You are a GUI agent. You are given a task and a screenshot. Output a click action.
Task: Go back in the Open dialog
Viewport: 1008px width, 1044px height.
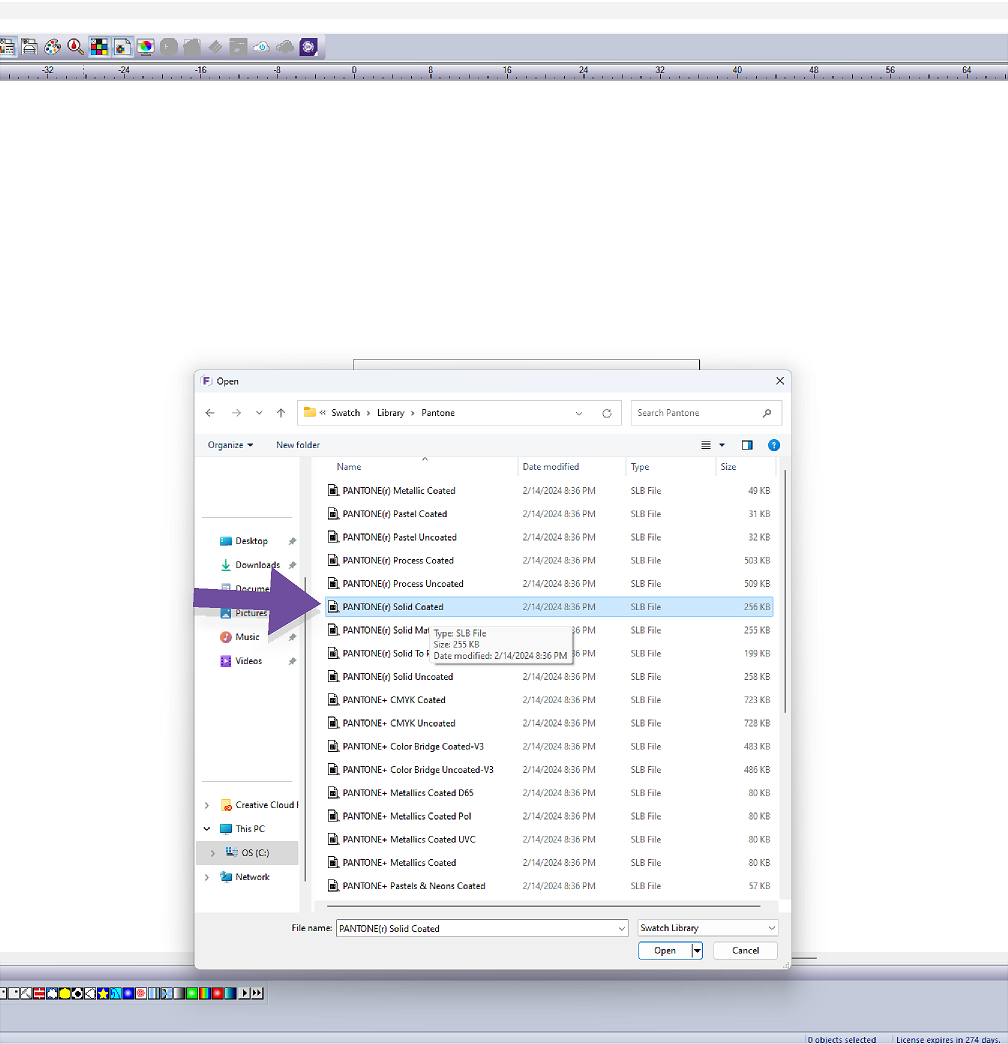[x=210, y=413]
